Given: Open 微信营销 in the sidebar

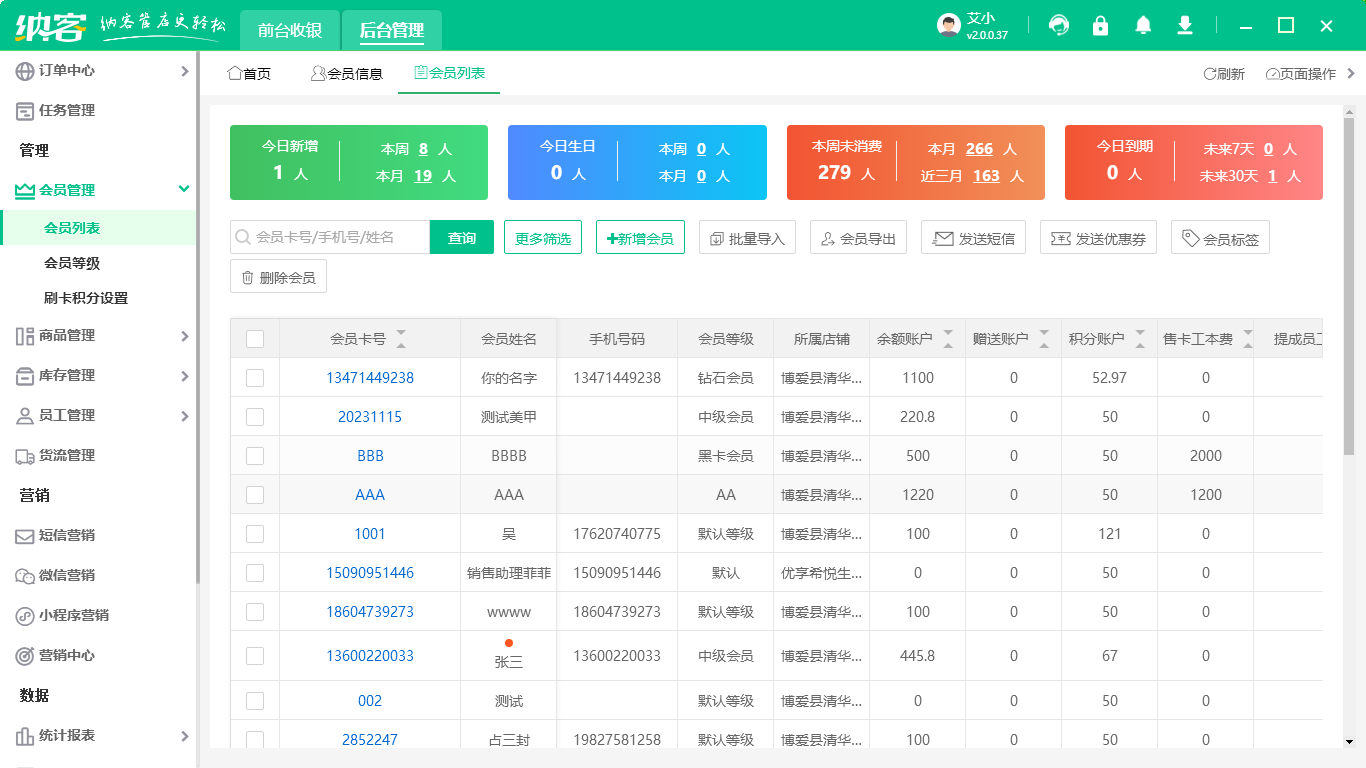Looking at the screenshot, I should coord(67,575).
